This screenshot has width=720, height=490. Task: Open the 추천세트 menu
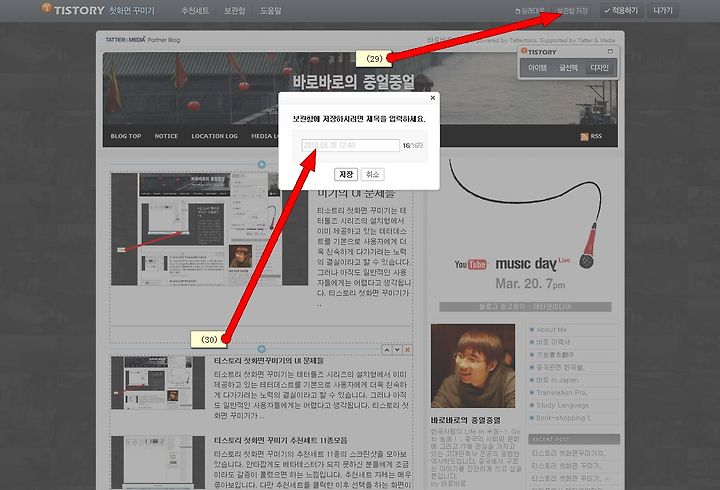195,11
